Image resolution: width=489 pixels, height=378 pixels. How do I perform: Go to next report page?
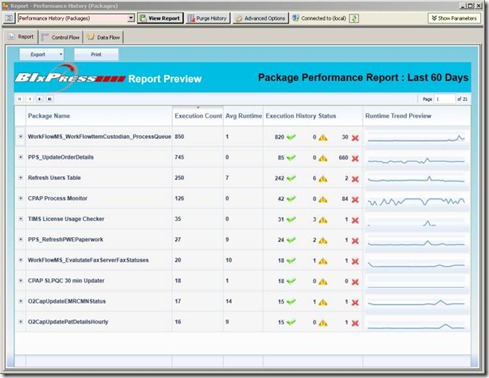click(40, 99)
